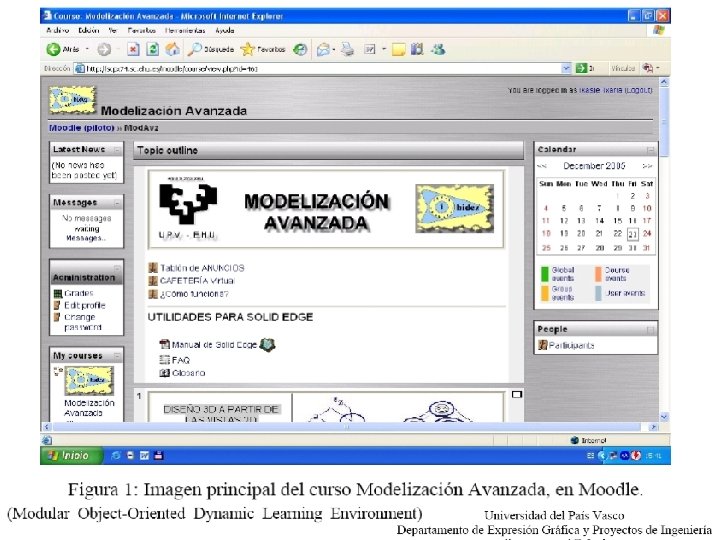720x540 pixels.
Task: Click the yellow Discuss note icon
Action: (399, 49)
